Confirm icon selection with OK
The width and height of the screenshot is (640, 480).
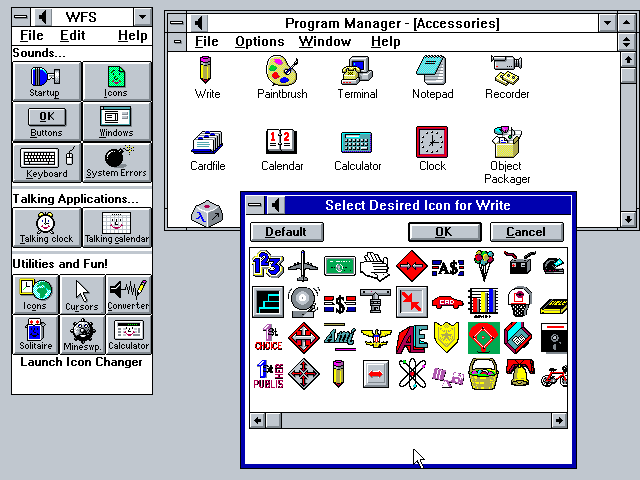444,232
